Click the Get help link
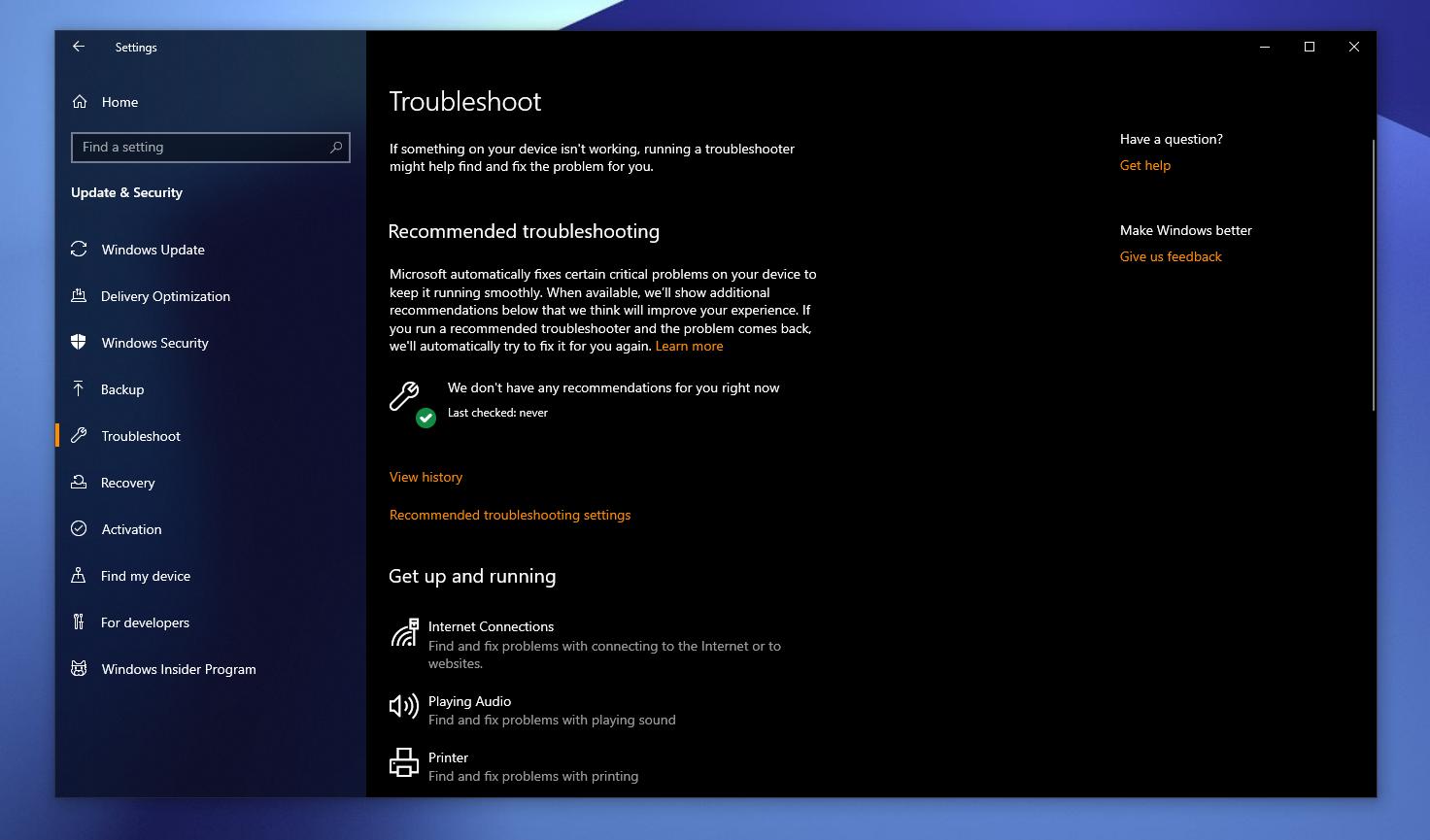 tap(1144, 165)
